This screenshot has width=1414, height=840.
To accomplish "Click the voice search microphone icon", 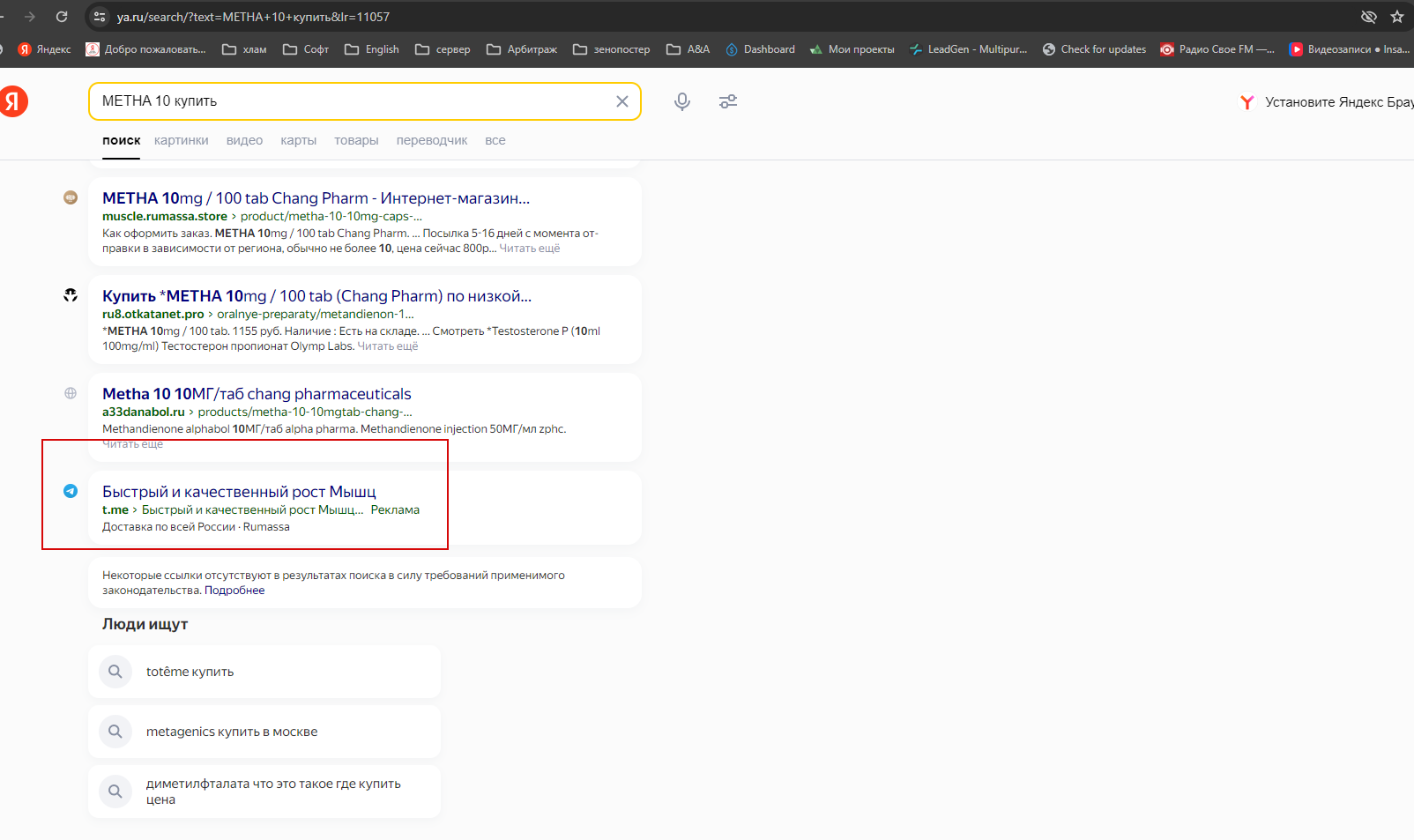I will point(681,101).
